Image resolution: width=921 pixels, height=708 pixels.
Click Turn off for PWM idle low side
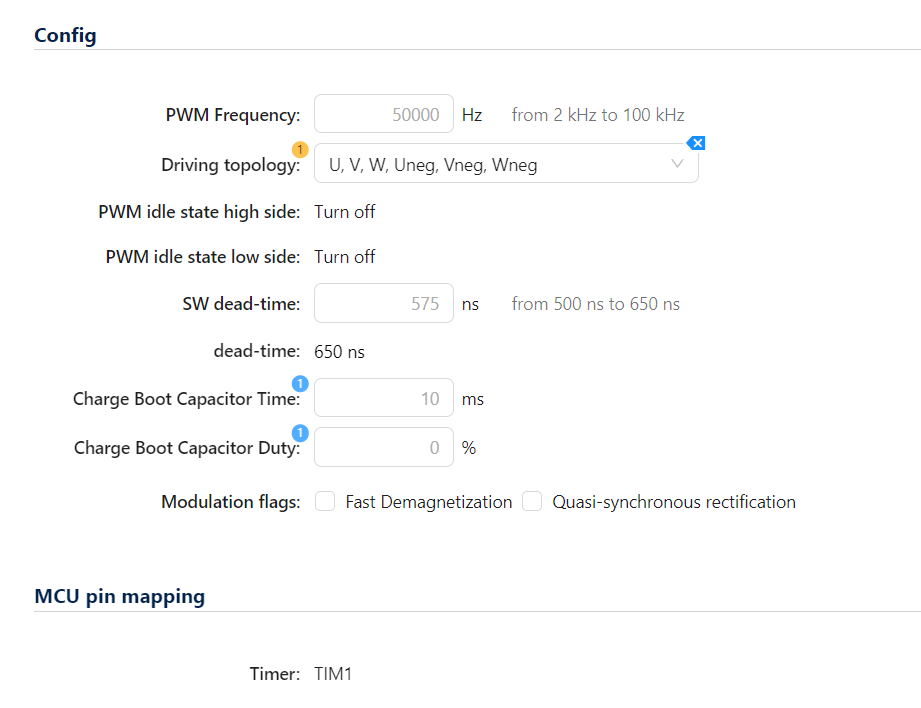pyautogui.click(x=345, y=257)
